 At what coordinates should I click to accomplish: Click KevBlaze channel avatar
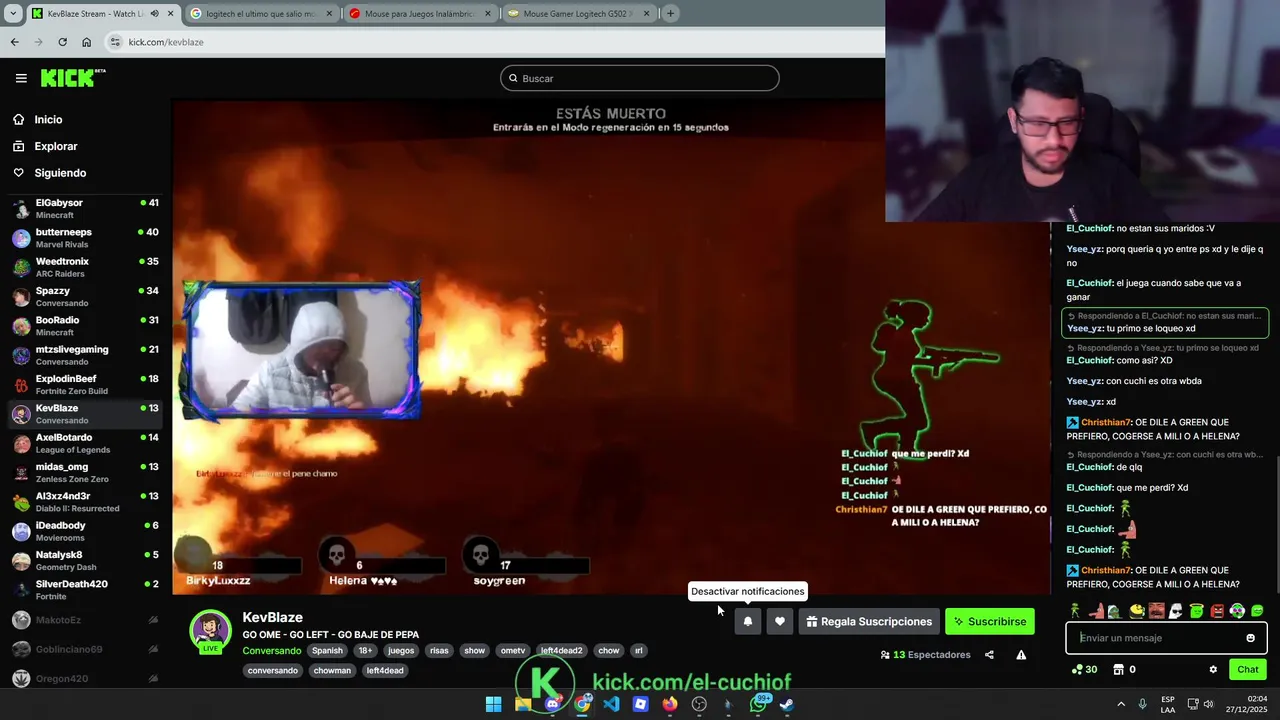210,632
